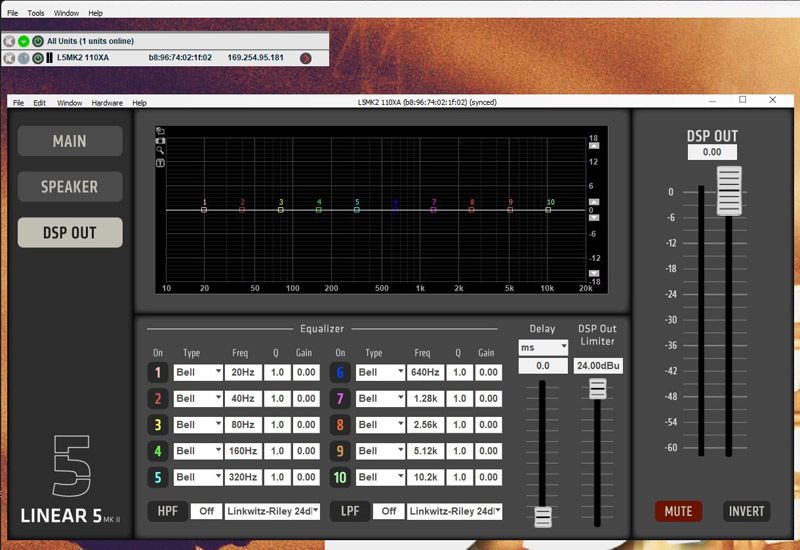
Task: Click the up arrow beside the 18 dB graph label
Action: (593, 147)
